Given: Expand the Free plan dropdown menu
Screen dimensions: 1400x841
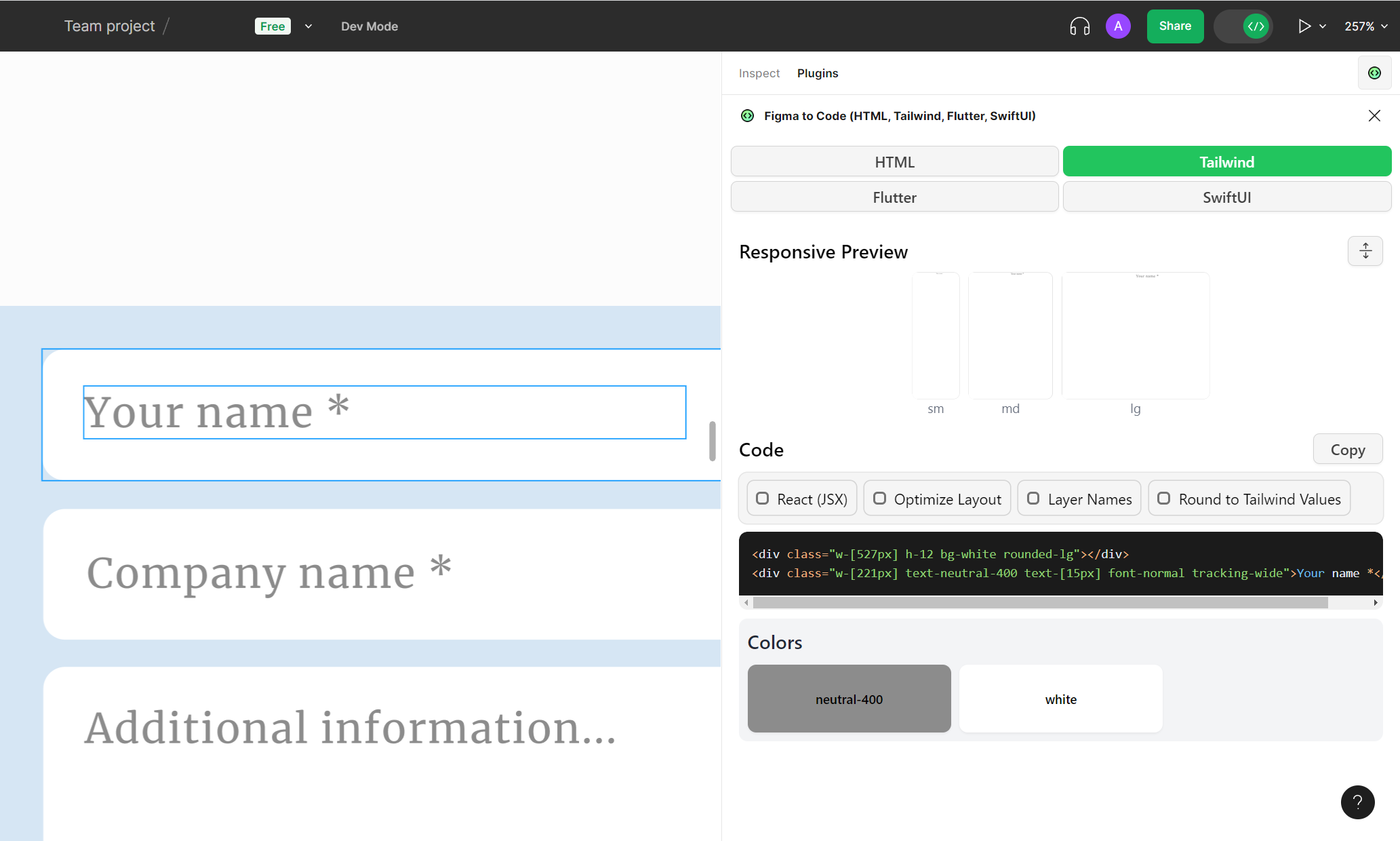Looking at the screenshot, I should coord(309,25).
